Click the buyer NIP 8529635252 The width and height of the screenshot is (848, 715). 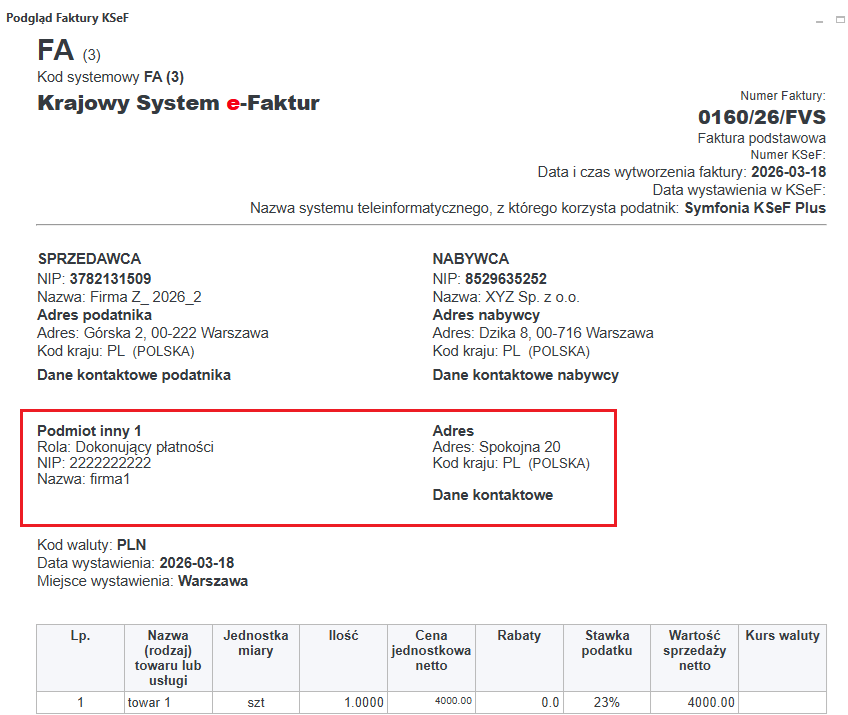pos(506,279)
